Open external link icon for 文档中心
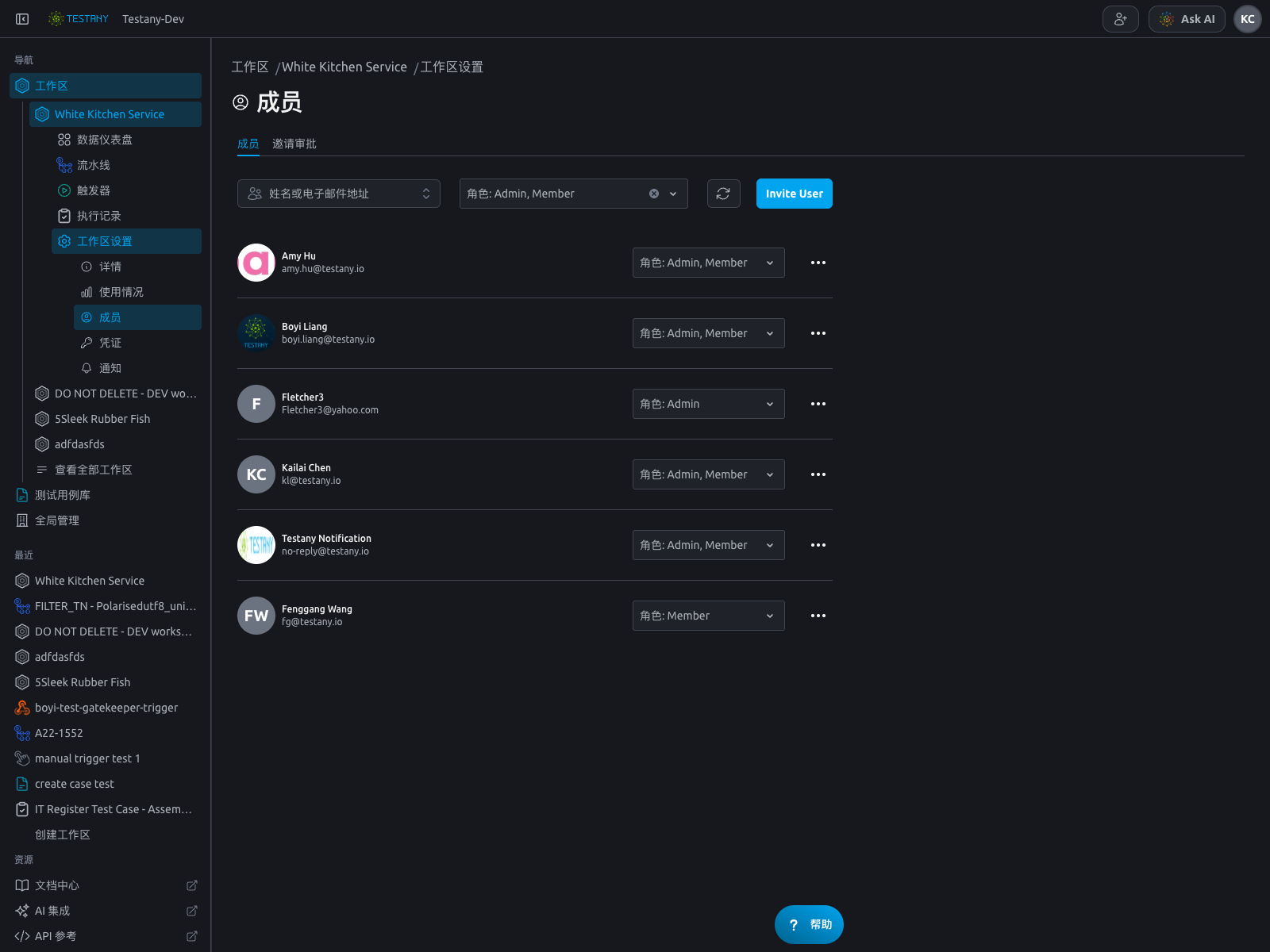 (x=192, y=885)
